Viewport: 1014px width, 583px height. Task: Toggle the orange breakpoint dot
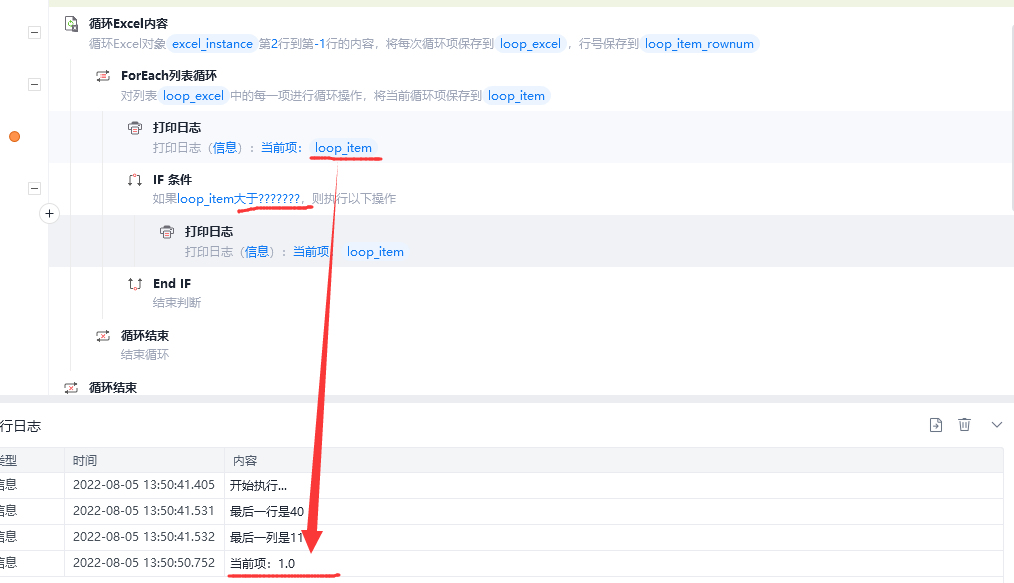click(x=14, y=136)
